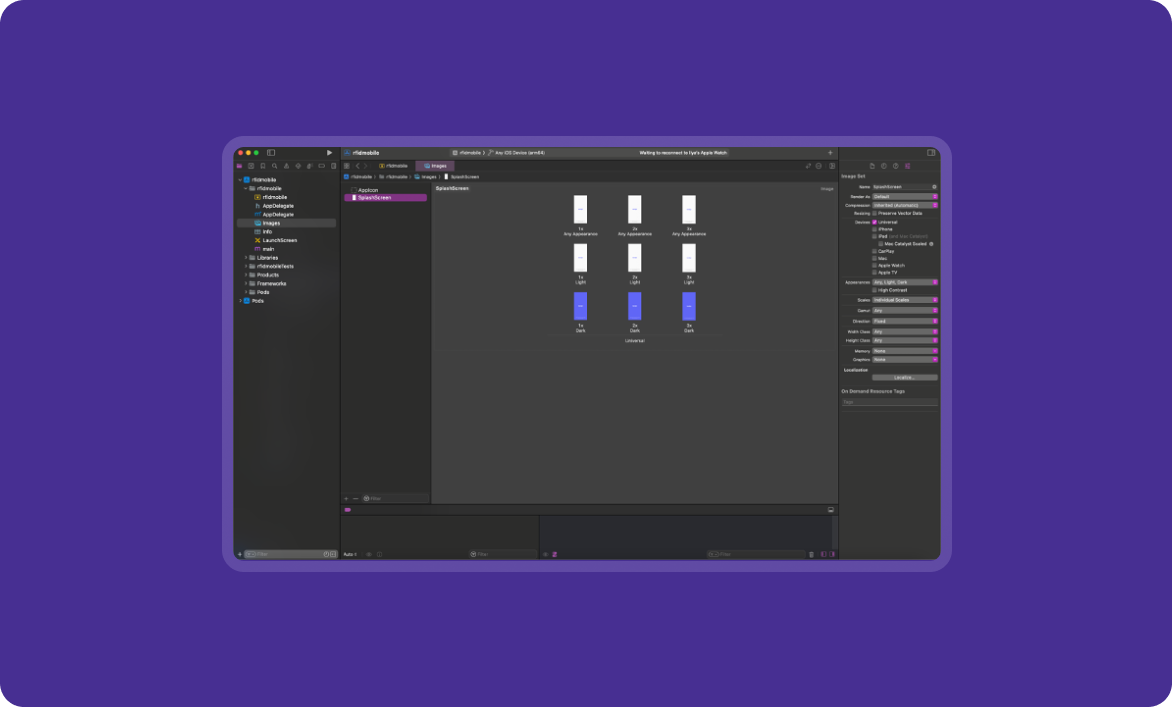Select the Images editor tab
1172x707 pixels.
pos(435,166)
